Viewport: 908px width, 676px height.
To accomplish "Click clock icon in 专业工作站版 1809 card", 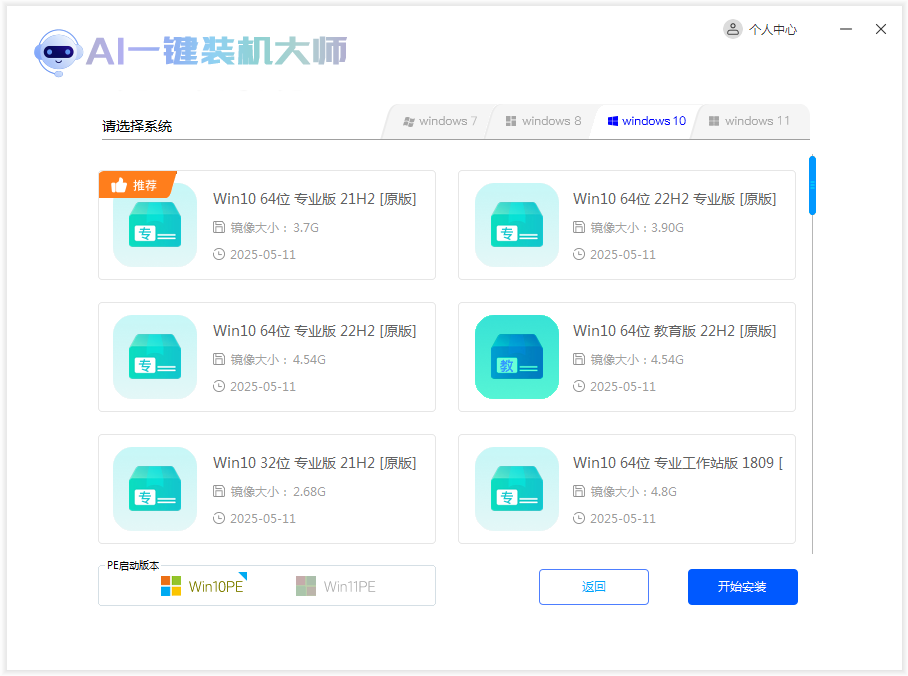I will pyautogui.click(x=579, y=518).
